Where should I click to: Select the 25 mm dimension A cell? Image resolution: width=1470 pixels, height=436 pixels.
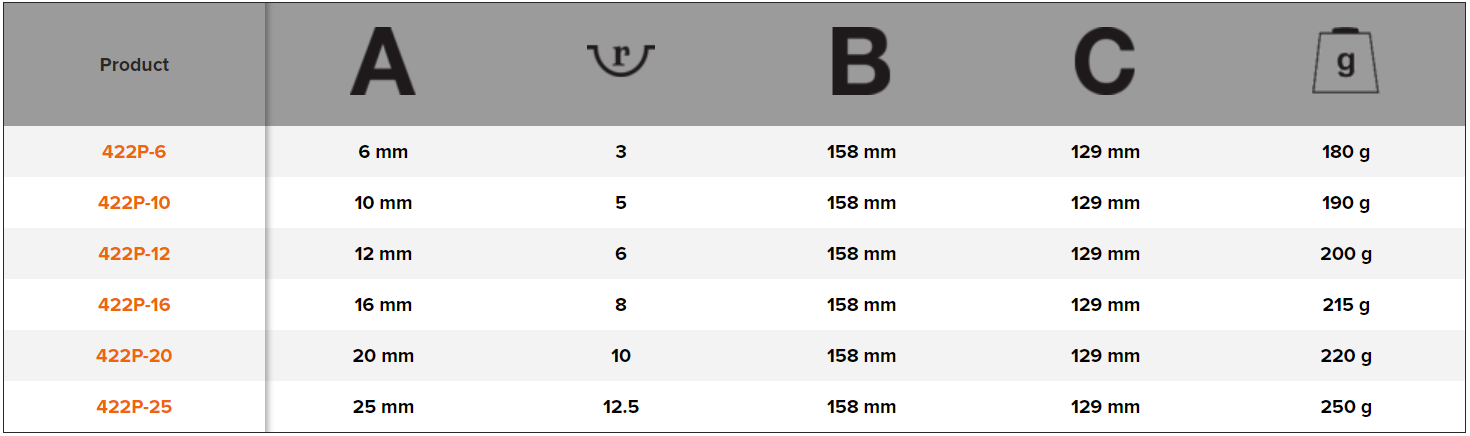coord(383,407)
